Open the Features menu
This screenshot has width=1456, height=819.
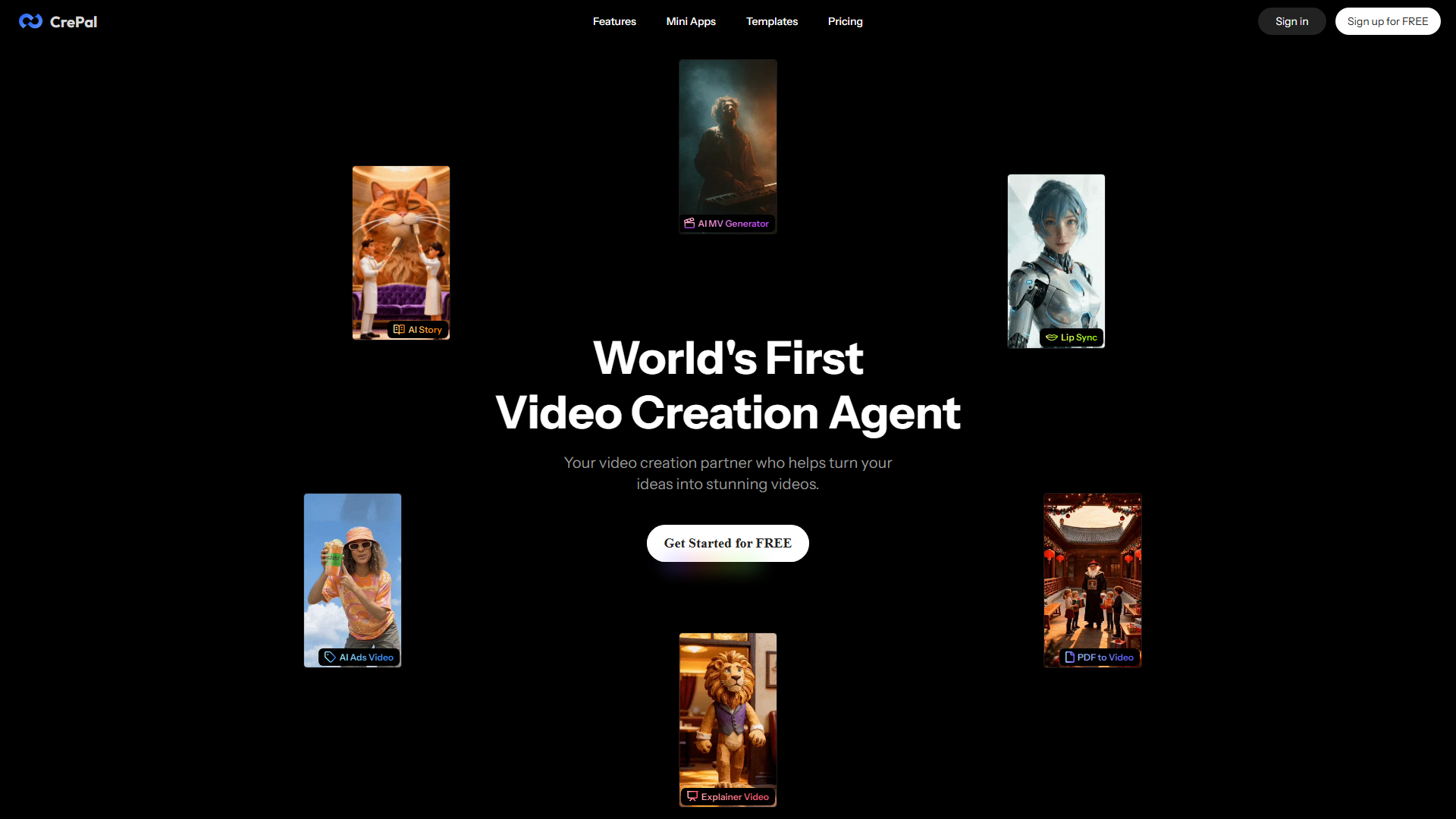[x=614, y=21]
